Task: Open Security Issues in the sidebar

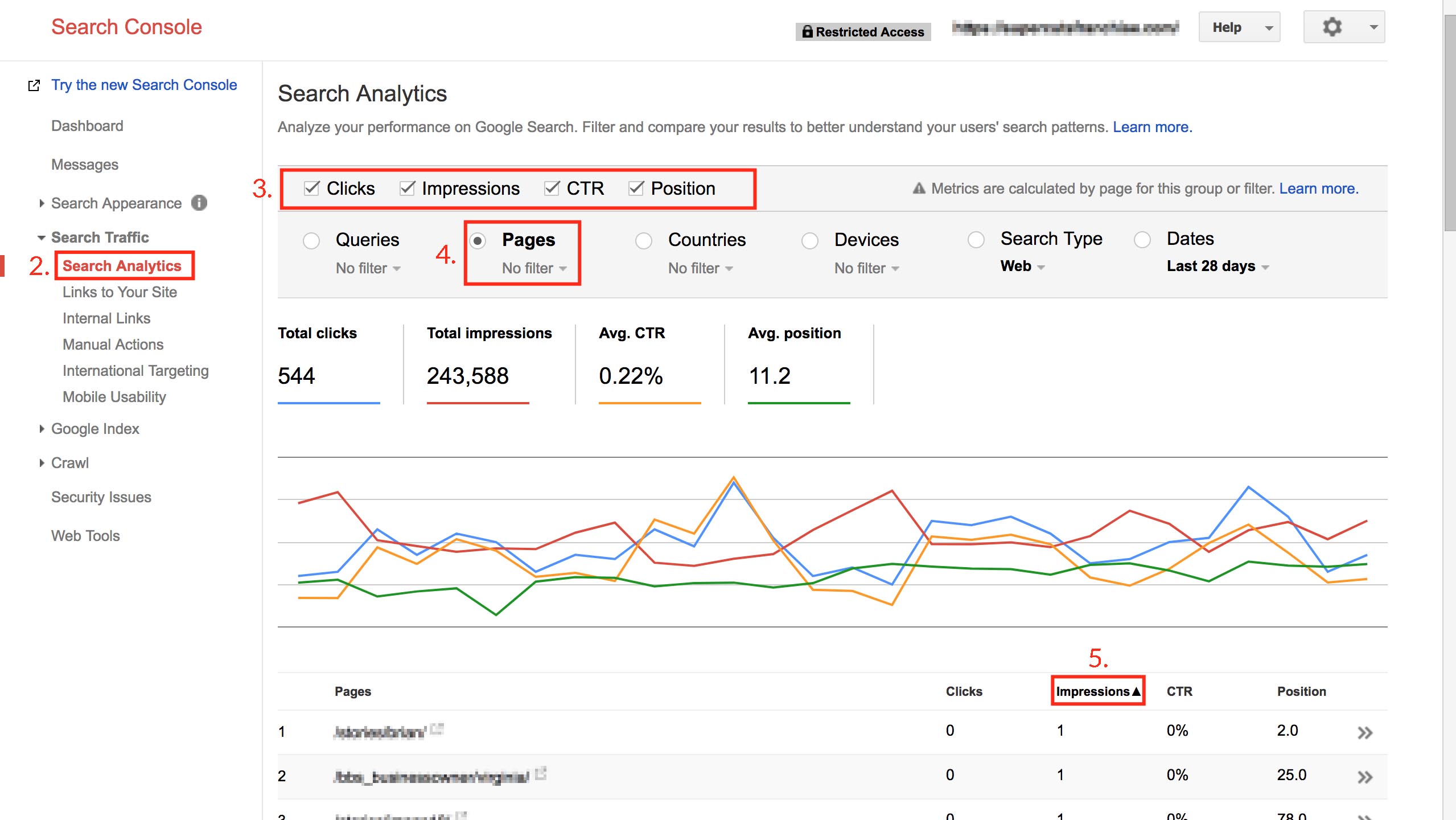Action: [101, 497]
